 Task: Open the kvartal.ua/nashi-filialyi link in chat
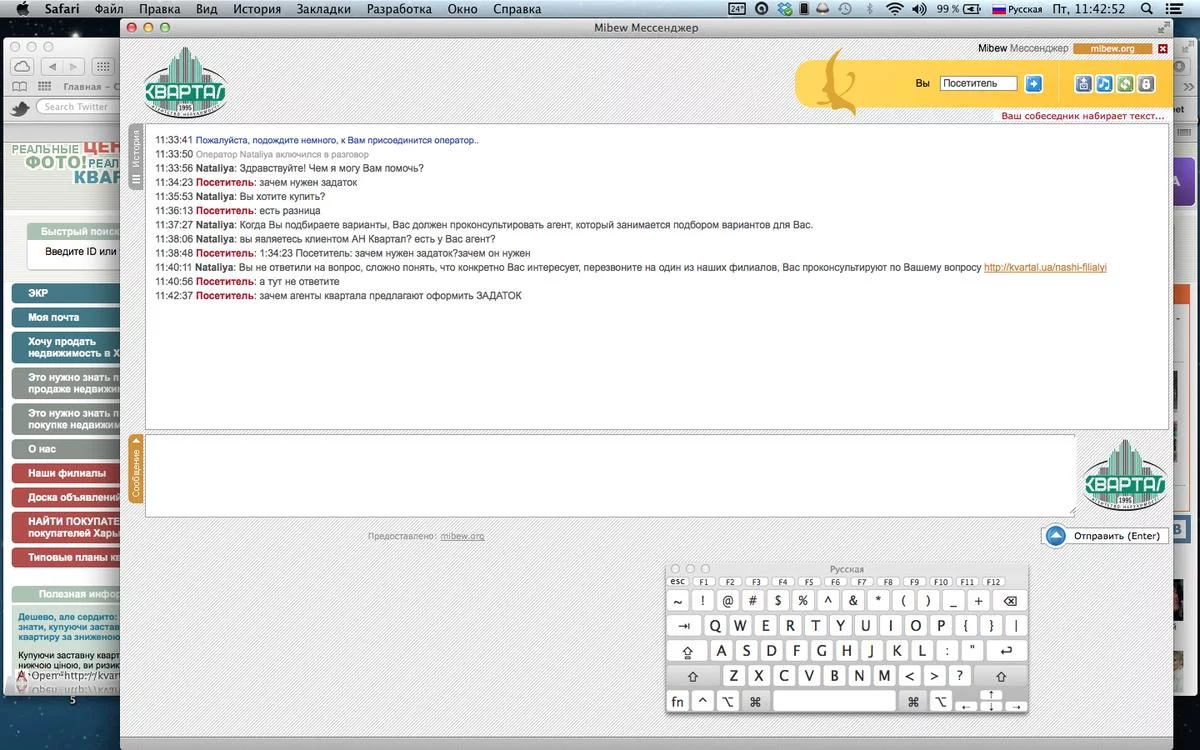(1045, 268)
